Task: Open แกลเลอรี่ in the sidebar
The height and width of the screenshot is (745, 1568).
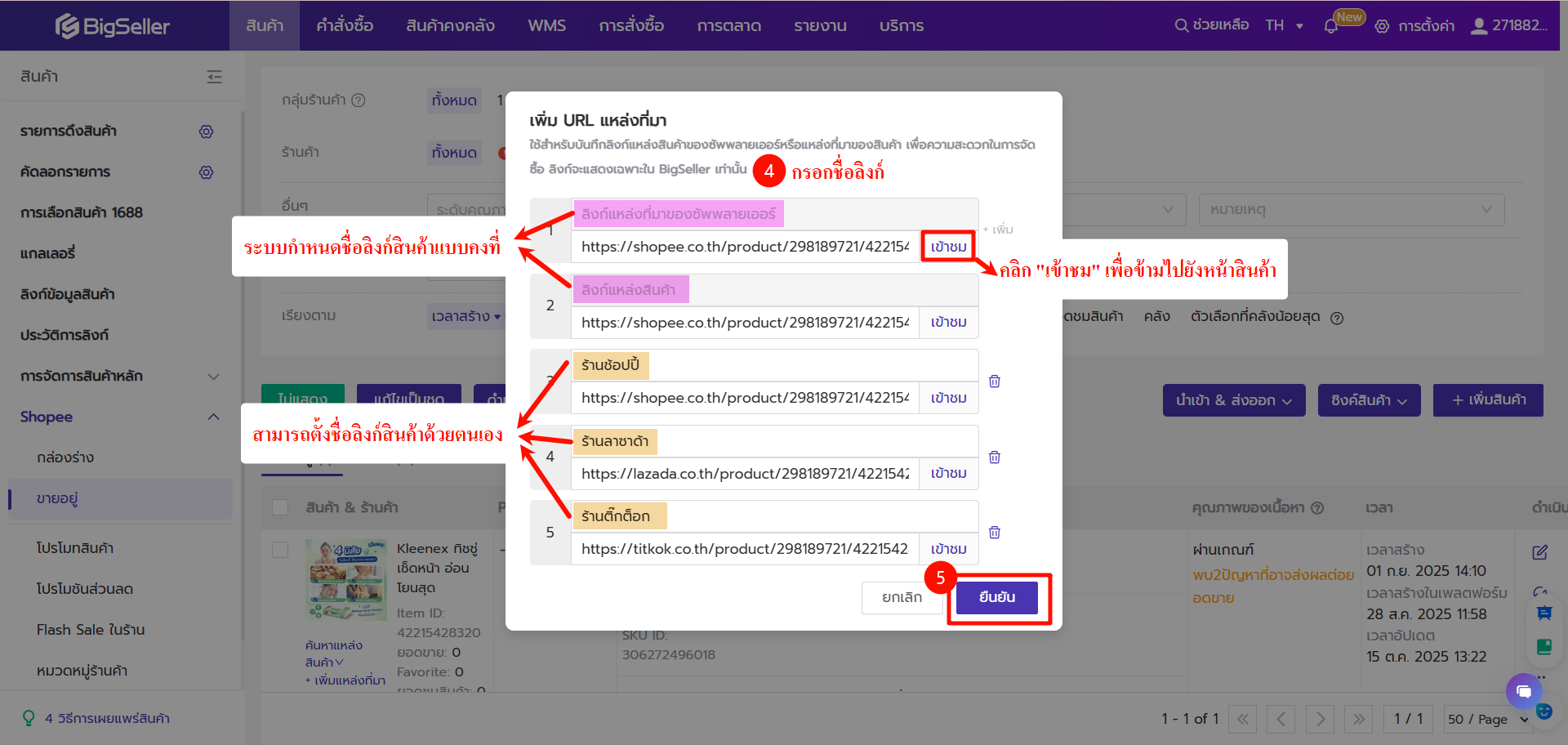Action: (x=47, y=253)
